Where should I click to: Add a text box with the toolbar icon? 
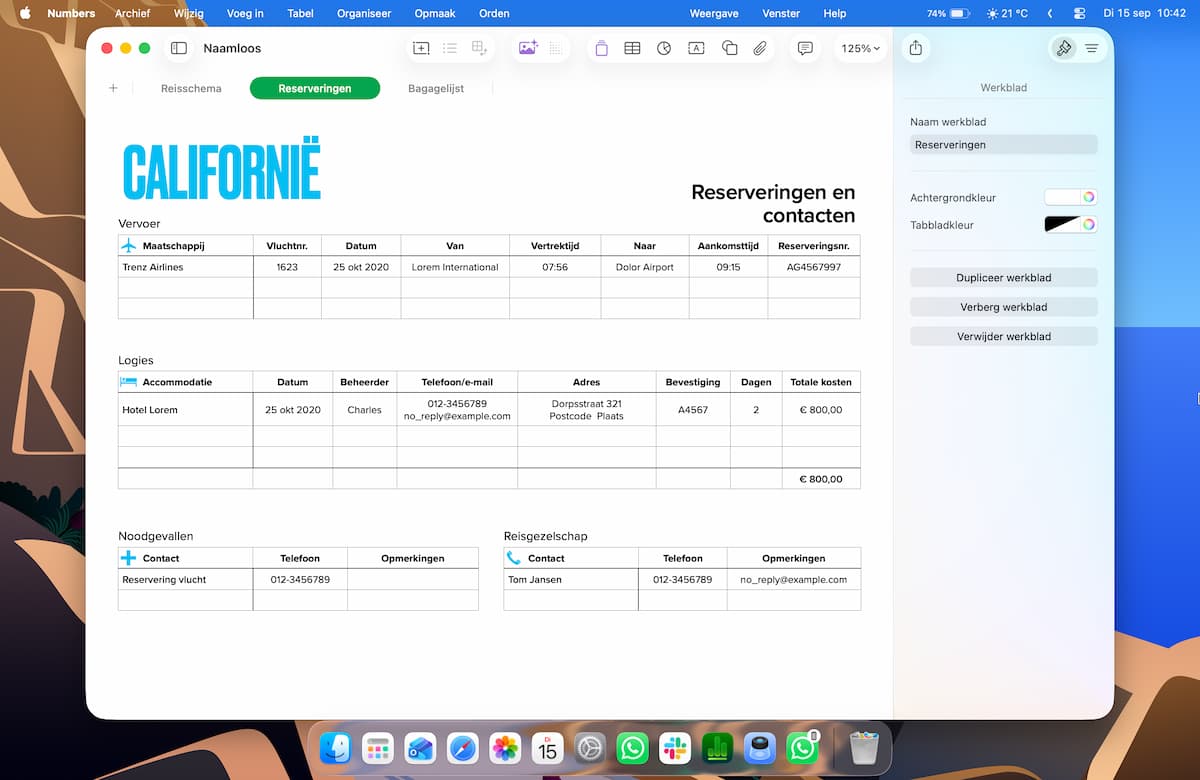click(x=697, y=48)
